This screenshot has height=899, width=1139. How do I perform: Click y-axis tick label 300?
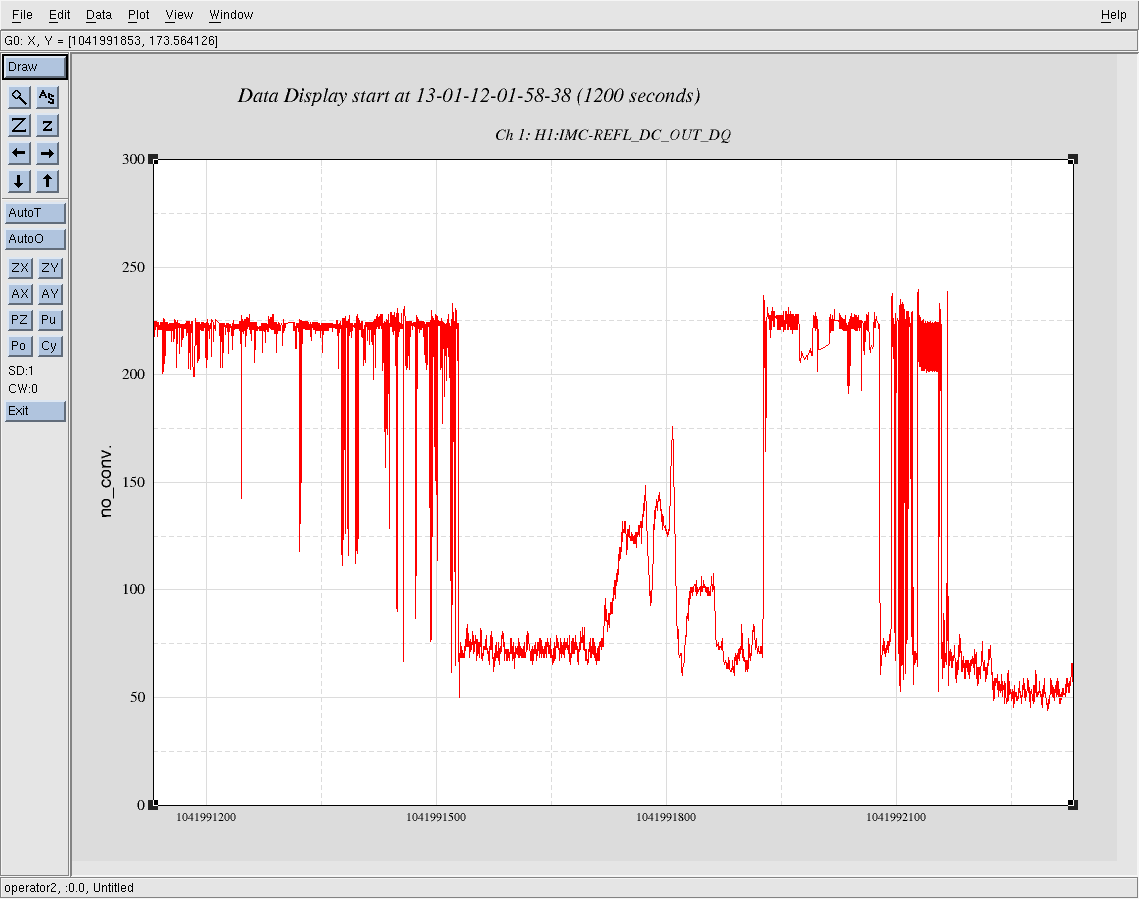134,159
